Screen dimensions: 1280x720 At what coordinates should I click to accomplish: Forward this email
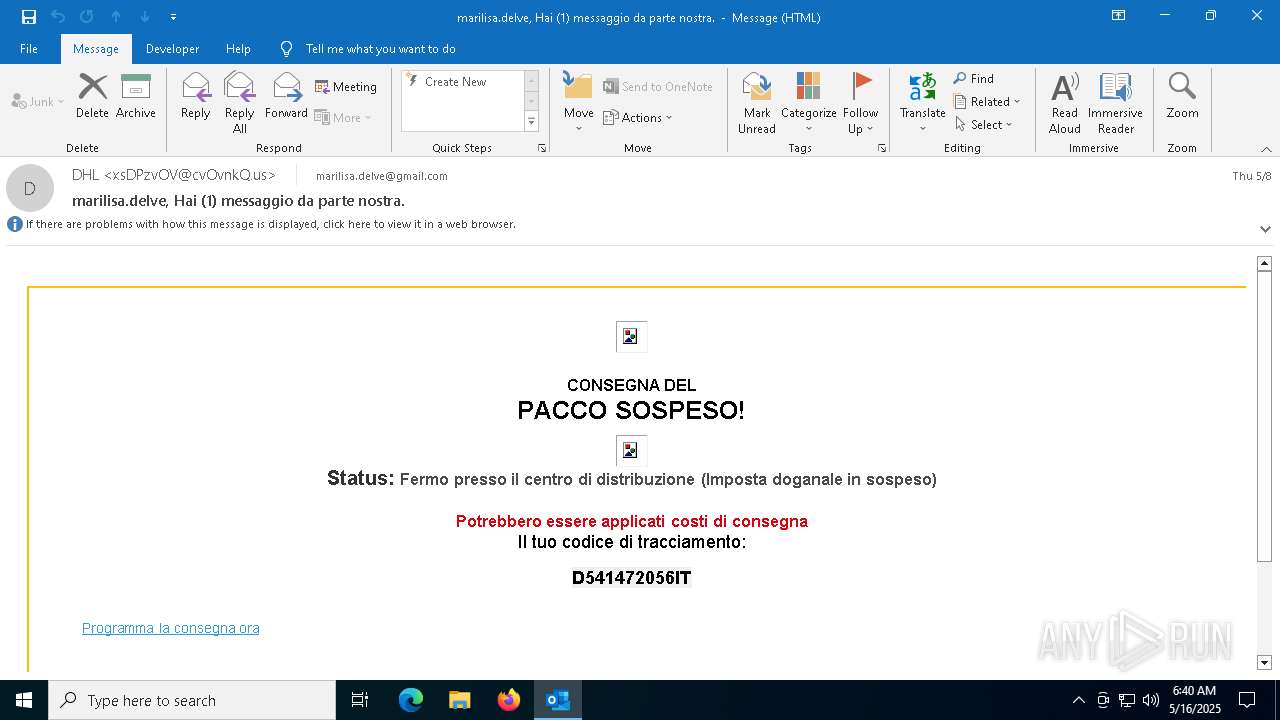[x=287, y=96]
